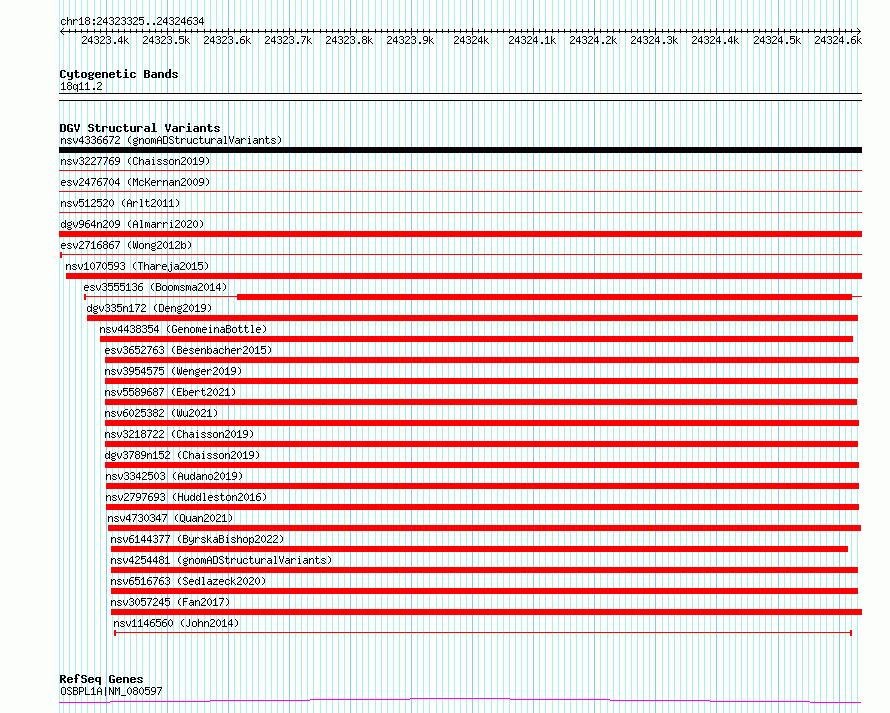
Task: Open variant nsv3342503 (Audano2019)
Action: point(174,476)
